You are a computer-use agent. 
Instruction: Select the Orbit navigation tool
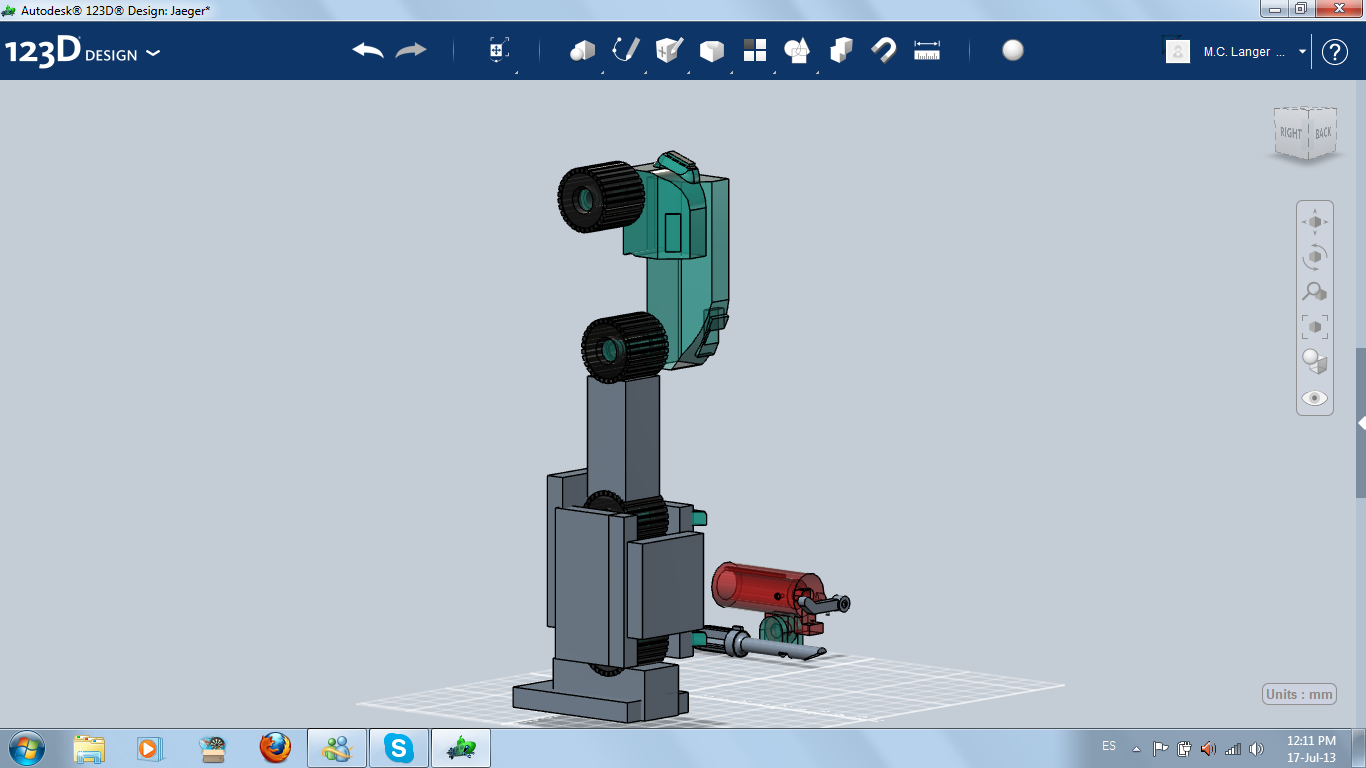tap(1315, 256)
